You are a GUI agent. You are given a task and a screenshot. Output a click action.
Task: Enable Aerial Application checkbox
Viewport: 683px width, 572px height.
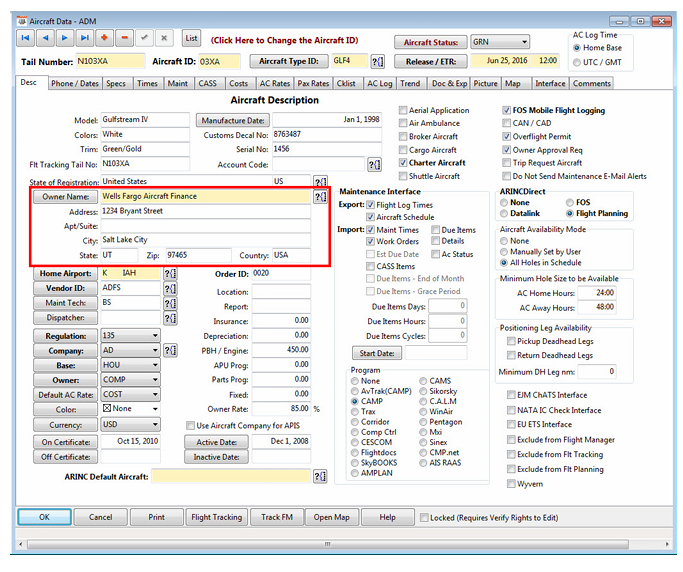tap(403, 110)
